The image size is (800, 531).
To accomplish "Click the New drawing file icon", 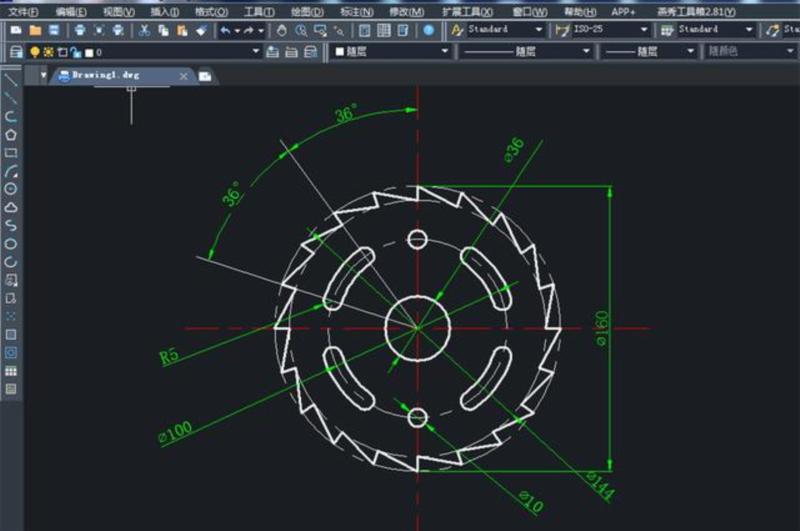I will (16, 31).
